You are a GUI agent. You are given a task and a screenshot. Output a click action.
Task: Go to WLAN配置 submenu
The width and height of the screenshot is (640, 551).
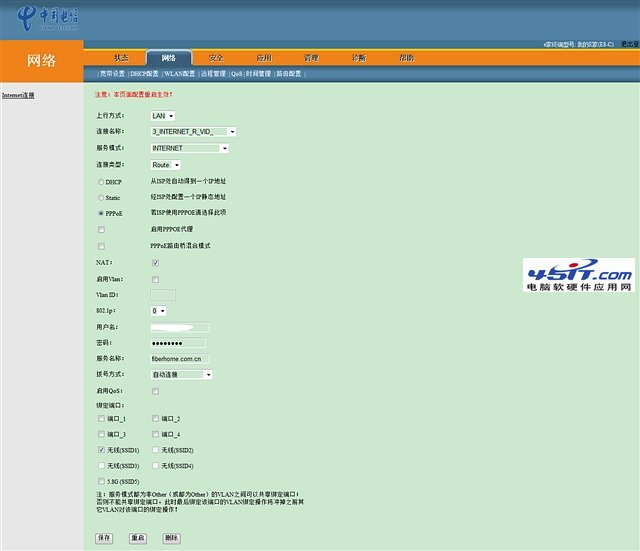(179, 74)
